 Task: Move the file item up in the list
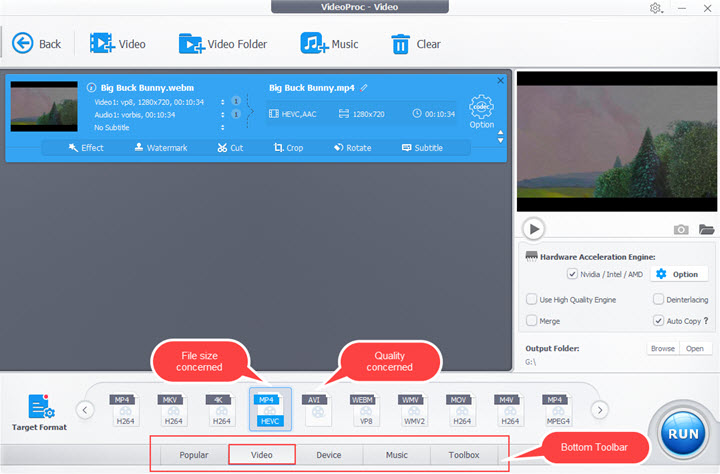pyautogui.click(x=501, y=132)
